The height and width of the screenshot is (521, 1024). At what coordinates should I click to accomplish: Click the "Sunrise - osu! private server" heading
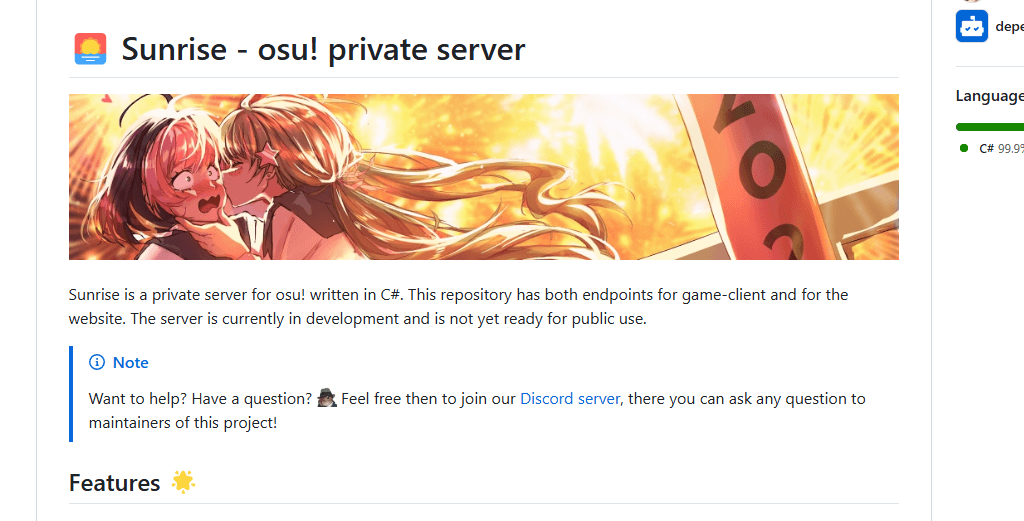[x=323, y=49]
